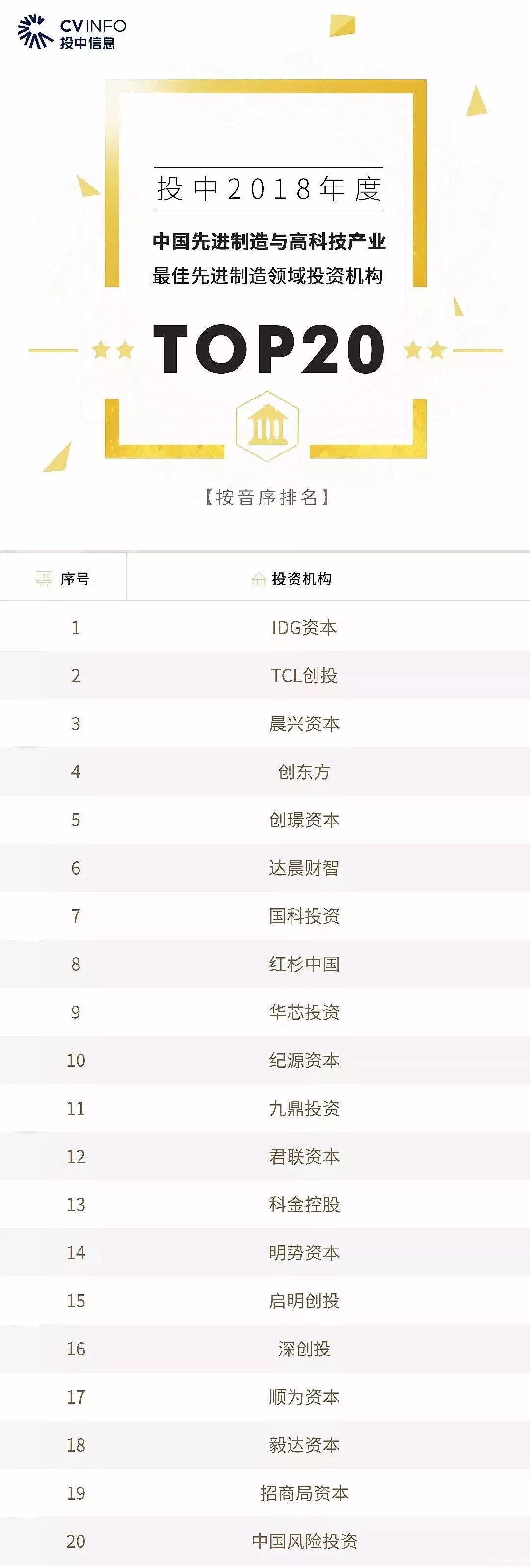
Task: Click the gold stars right of TOP20
Action: (424, 350)
